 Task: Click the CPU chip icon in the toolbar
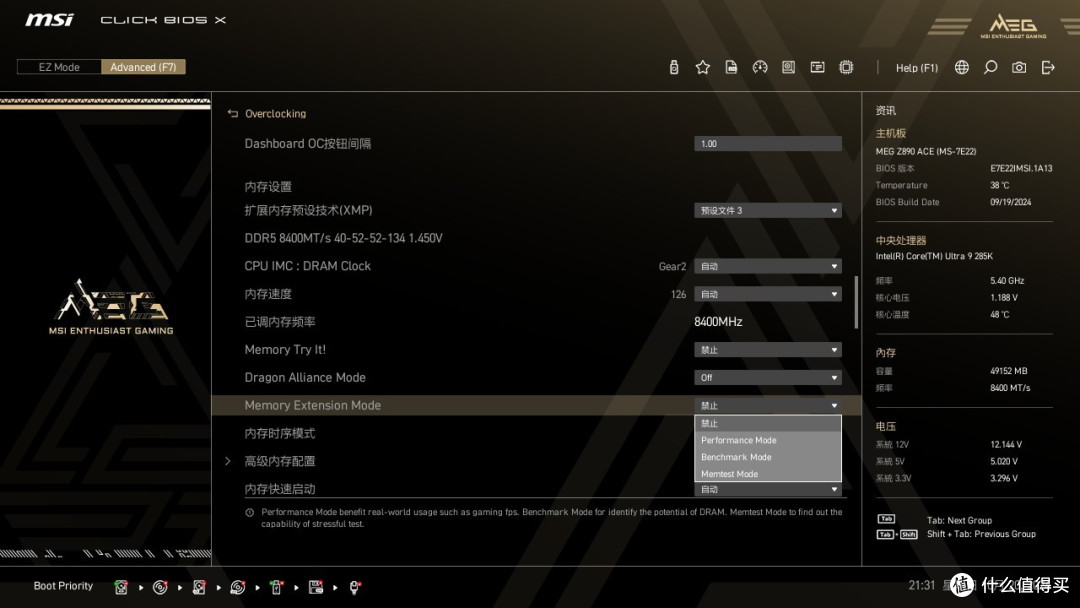(x=847, y=67)
